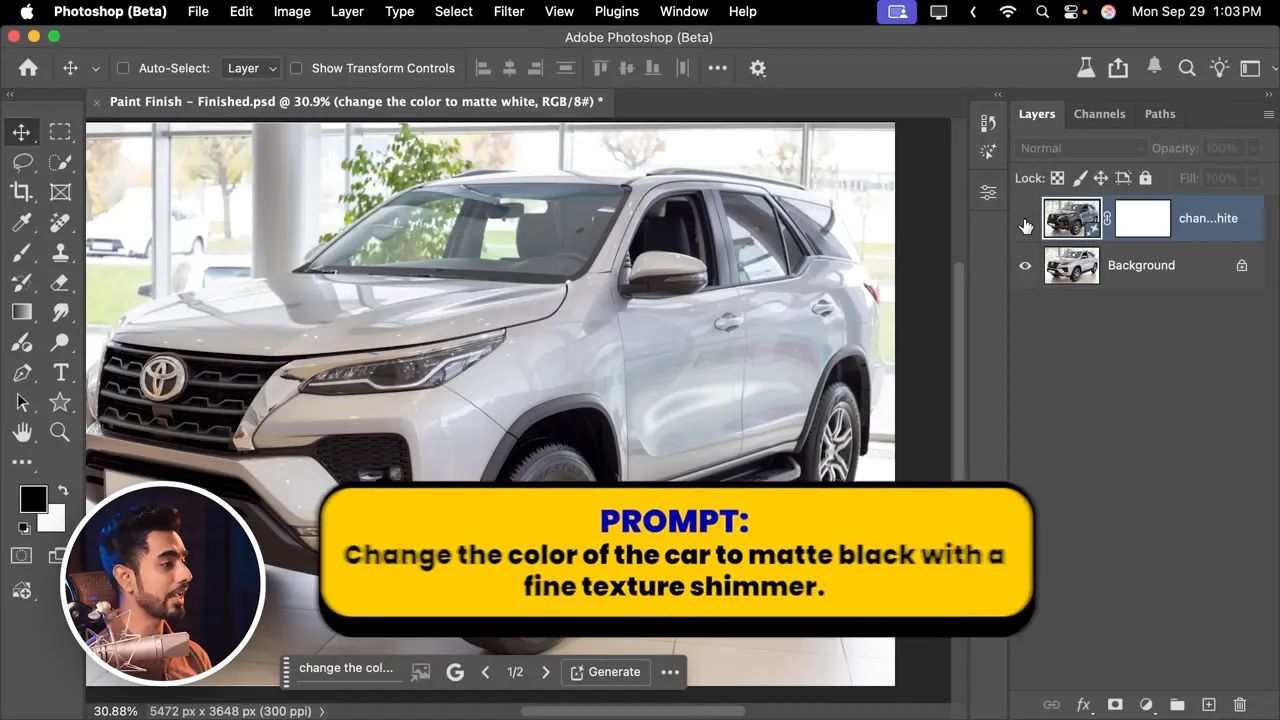Image resolution: width=1280 pixels, height=720 pixels.
Task: Toggle Lock position icon
Action: (1101, 178)
